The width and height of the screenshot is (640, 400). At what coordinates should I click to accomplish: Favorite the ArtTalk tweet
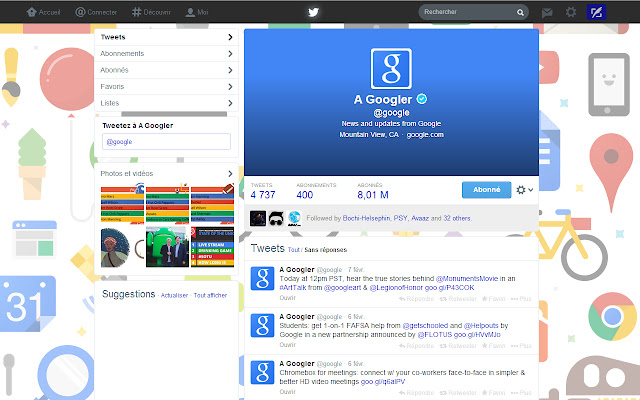493,299
